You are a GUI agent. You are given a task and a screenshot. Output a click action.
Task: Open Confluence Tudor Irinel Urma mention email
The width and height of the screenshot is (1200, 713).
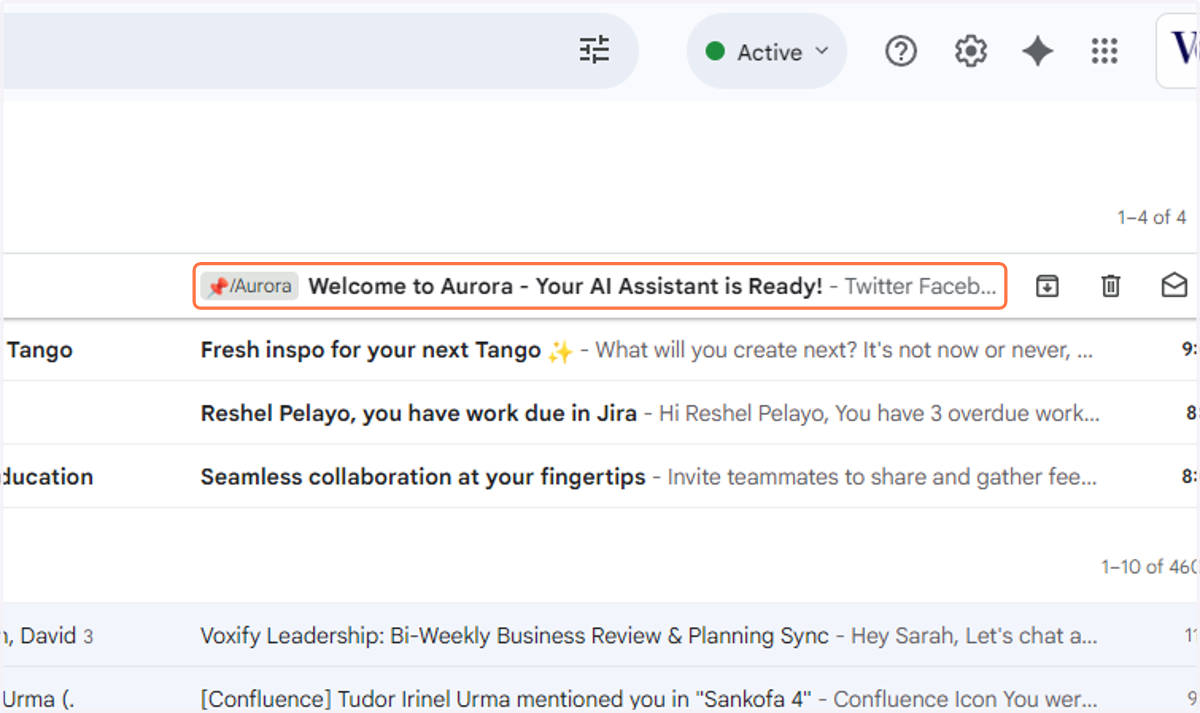[600, 697]
